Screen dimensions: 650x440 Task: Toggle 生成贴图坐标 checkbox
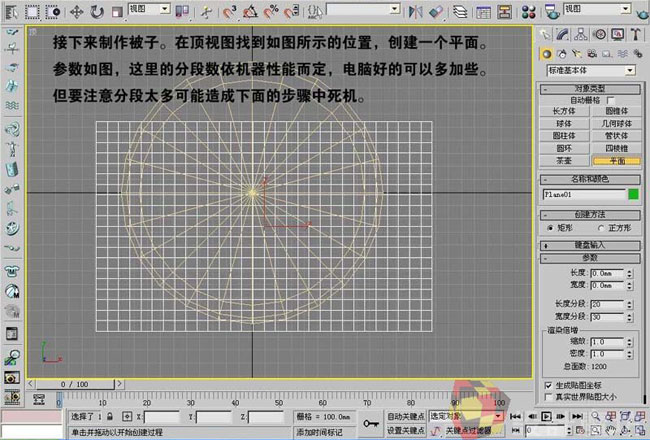pyautogui.click(x=547, y=384)
